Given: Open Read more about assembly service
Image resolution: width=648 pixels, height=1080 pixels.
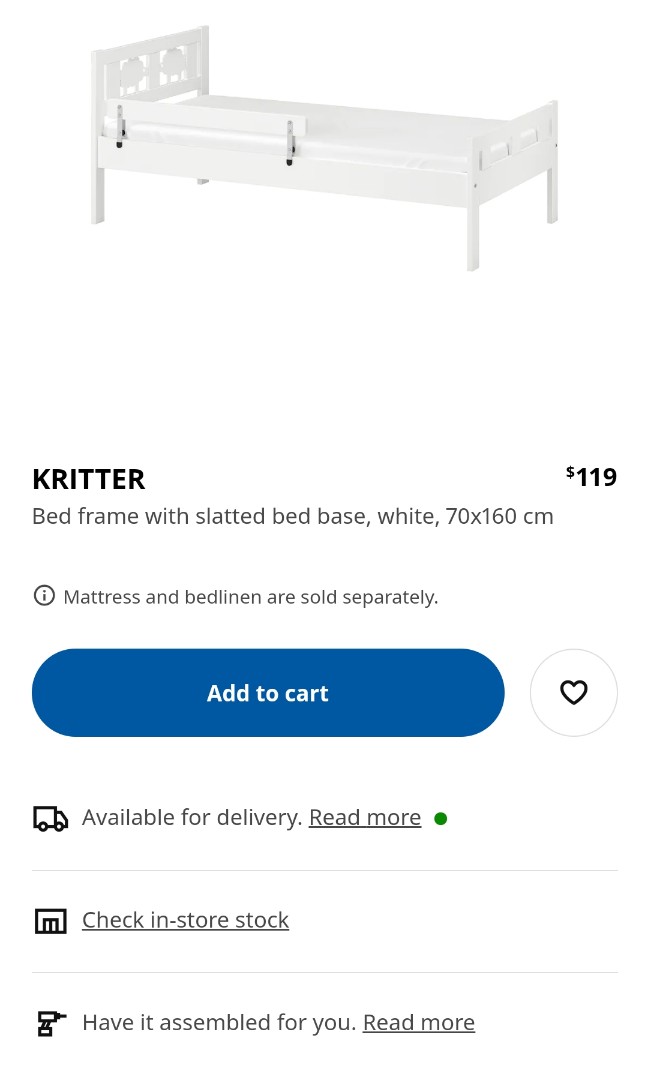Looking at the screenshot, I should click(x=419, y=1022).
